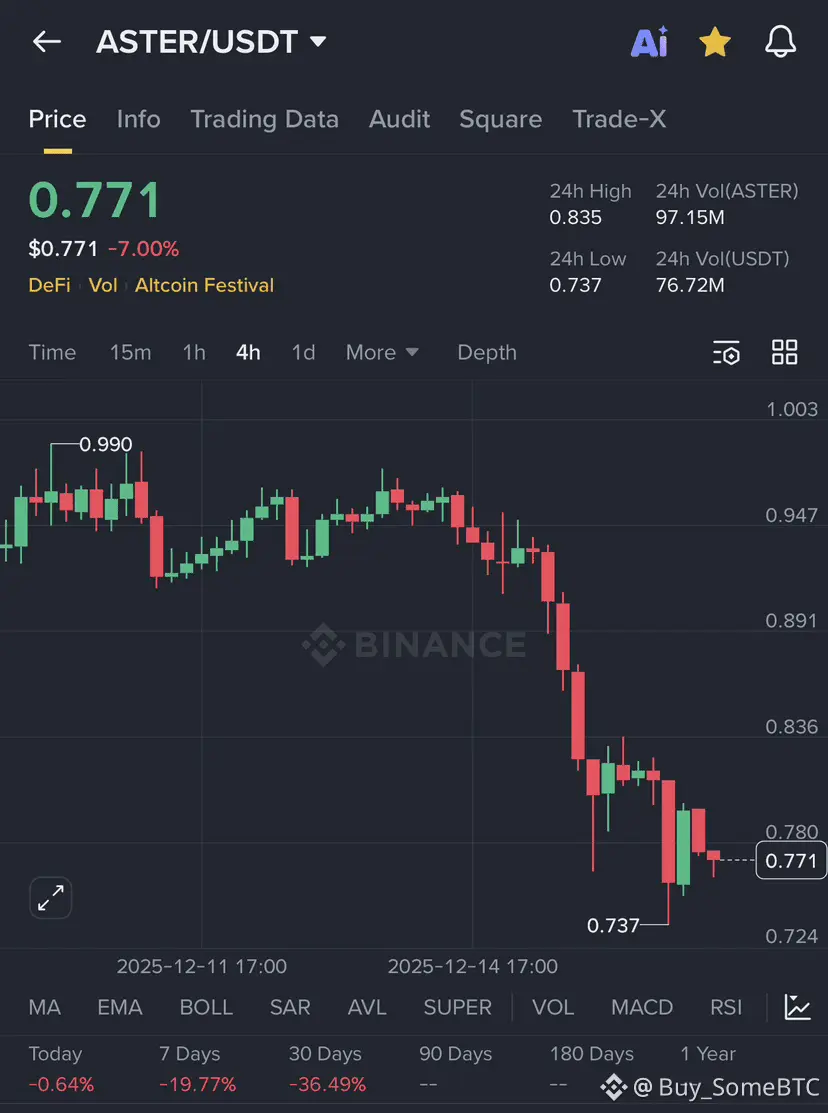Enable the BOLL indicator

[206, 1007]
